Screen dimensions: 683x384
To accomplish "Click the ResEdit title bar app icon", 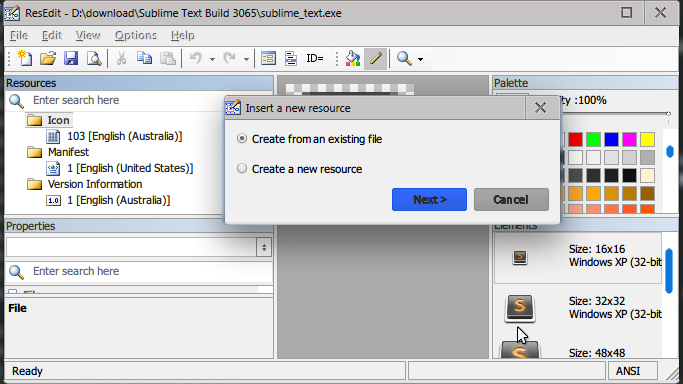I will click(12, 13).
